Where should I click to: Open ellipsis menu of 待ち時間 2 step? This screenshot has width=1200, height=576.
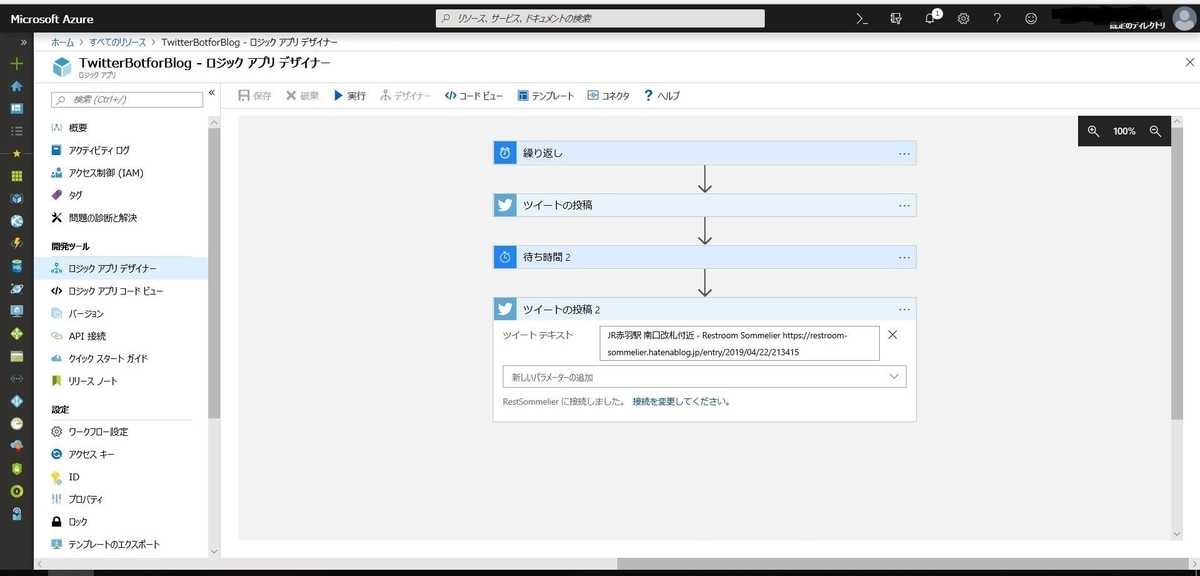coord(904,257)
